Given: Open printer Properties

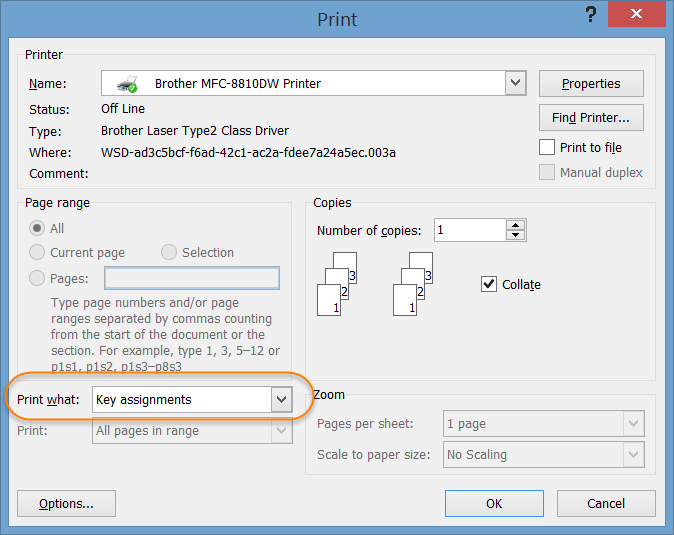Looking at the screenshot, I should click(591, 83).
